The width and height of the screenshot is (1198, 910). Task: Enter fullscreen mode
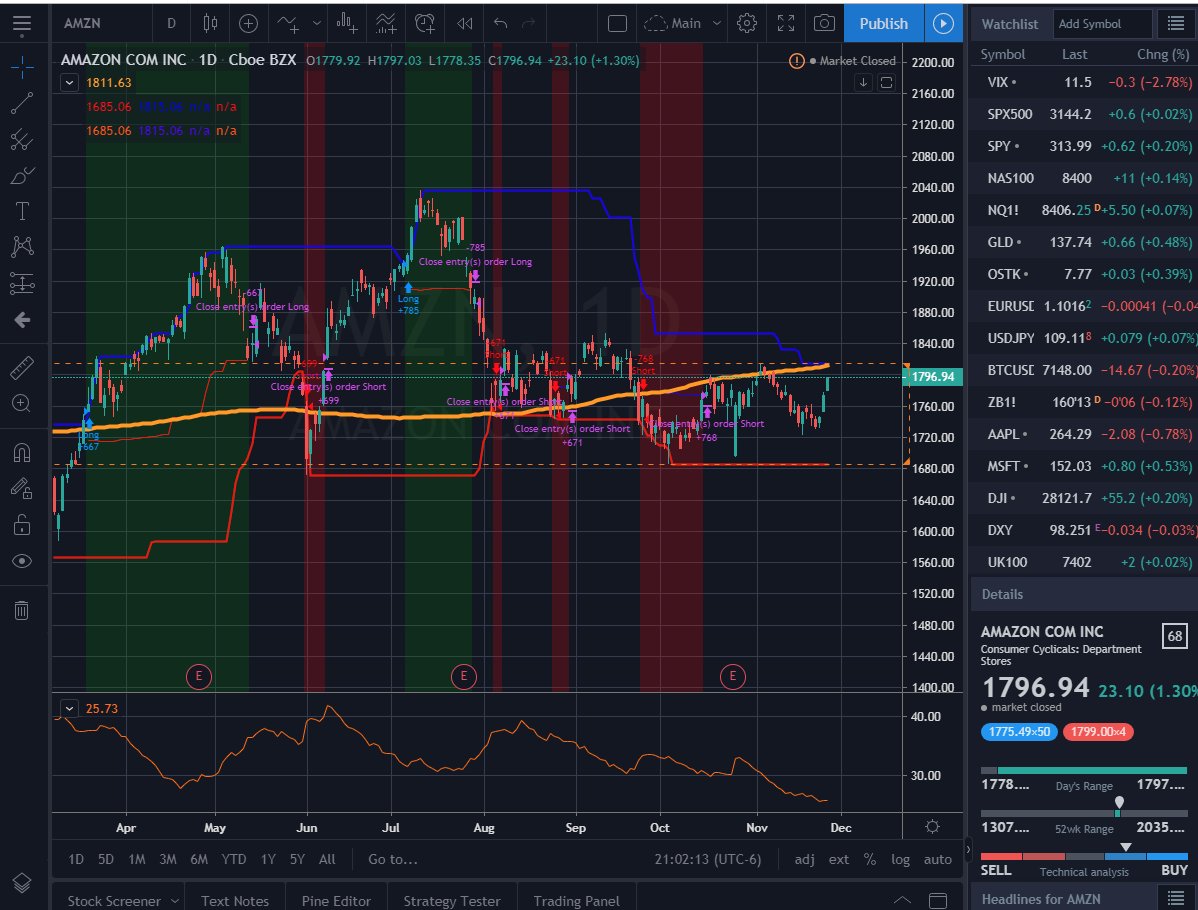pos(785,24)
